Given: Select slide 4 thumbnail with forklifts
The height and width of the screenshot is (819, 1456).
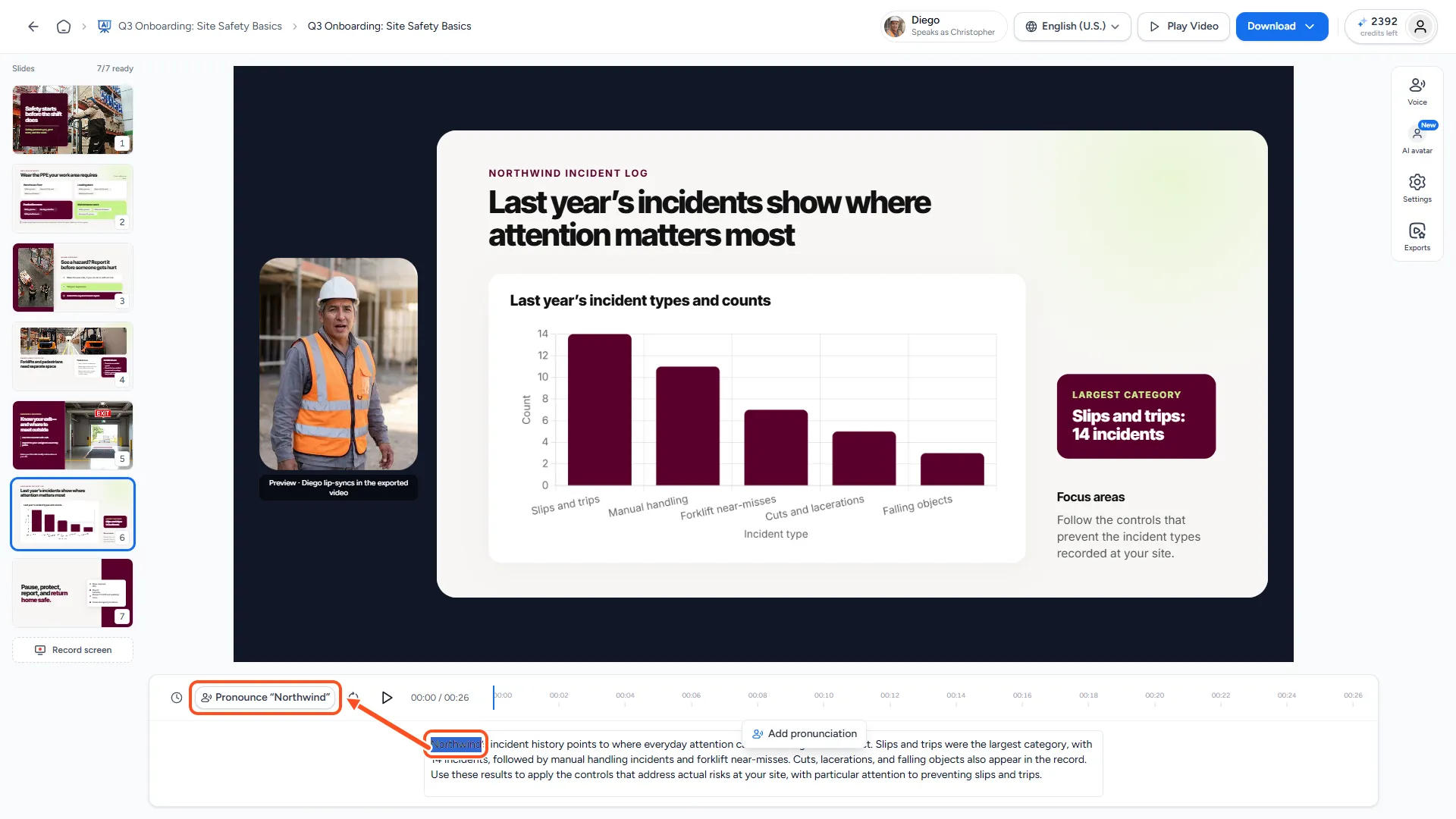Looking at the screenshot, I should click(73, 356).
